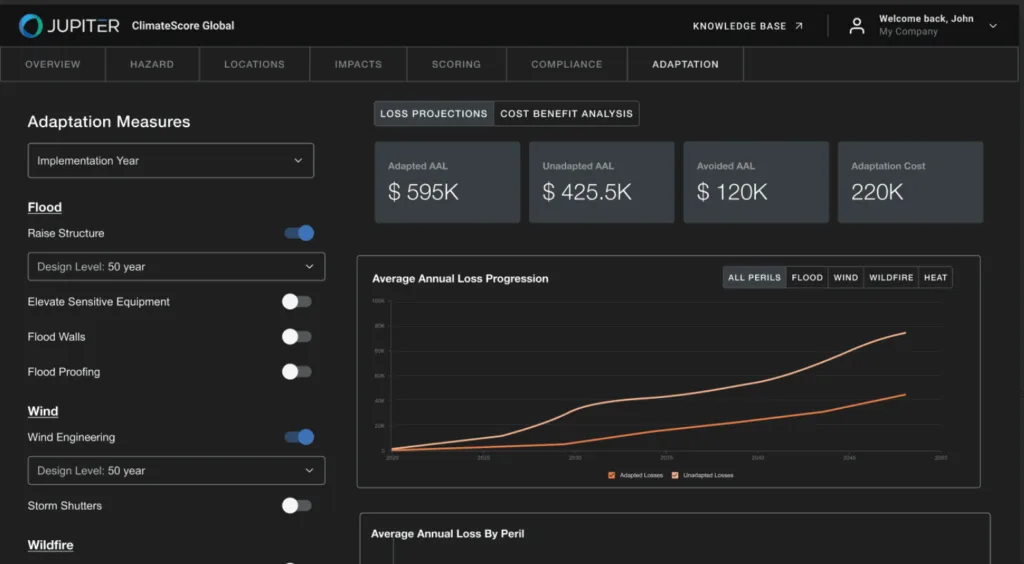This screenshot has height=564, width=1024.
Task: Click the Jupiter logo icon
Action: point(31,26)
